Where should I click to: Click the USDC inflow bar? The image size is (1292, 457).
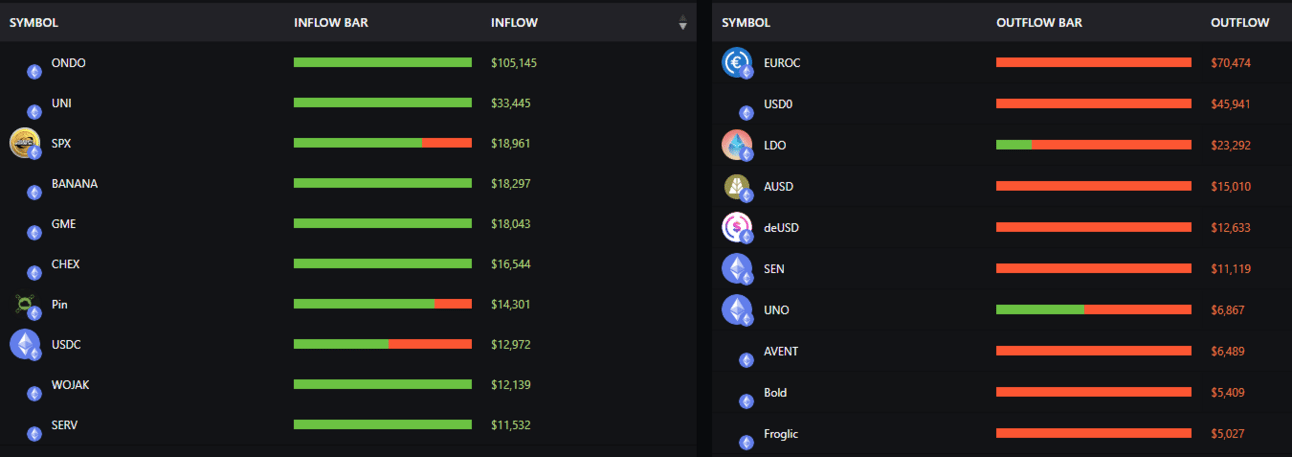point(383,344)
